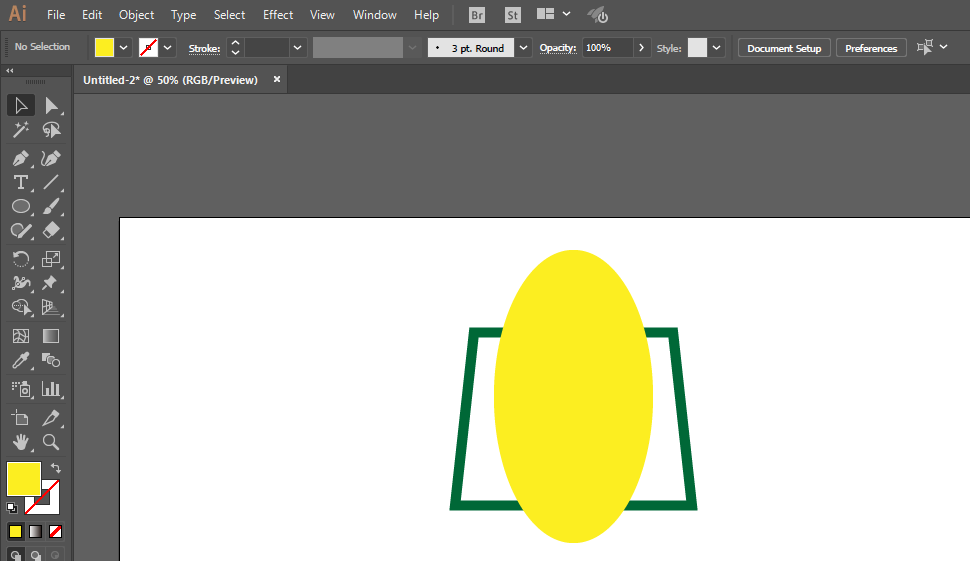Choose the Lasso tool
Screen dimensions: 970x561
tap(51, 130)
